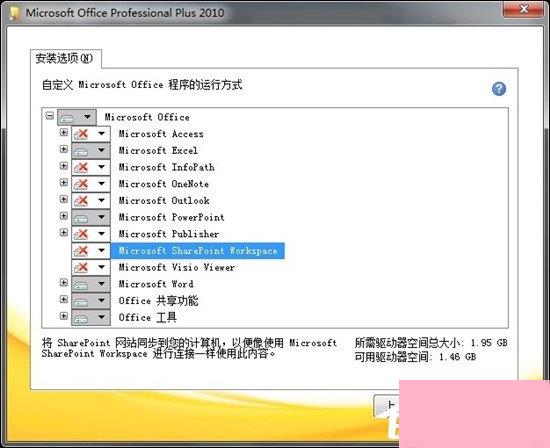The height and width of the screenshot is (448, 550).
Task: Open install-state dropdown for Microsoft Office root
Action: (77, 117)
